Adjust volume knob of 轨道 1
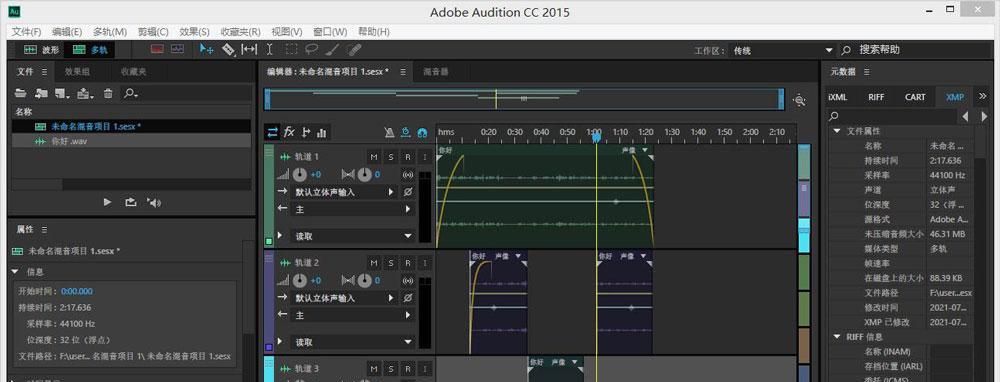The width and height of the screenshot is (1000, 382). tap(300, 174)
